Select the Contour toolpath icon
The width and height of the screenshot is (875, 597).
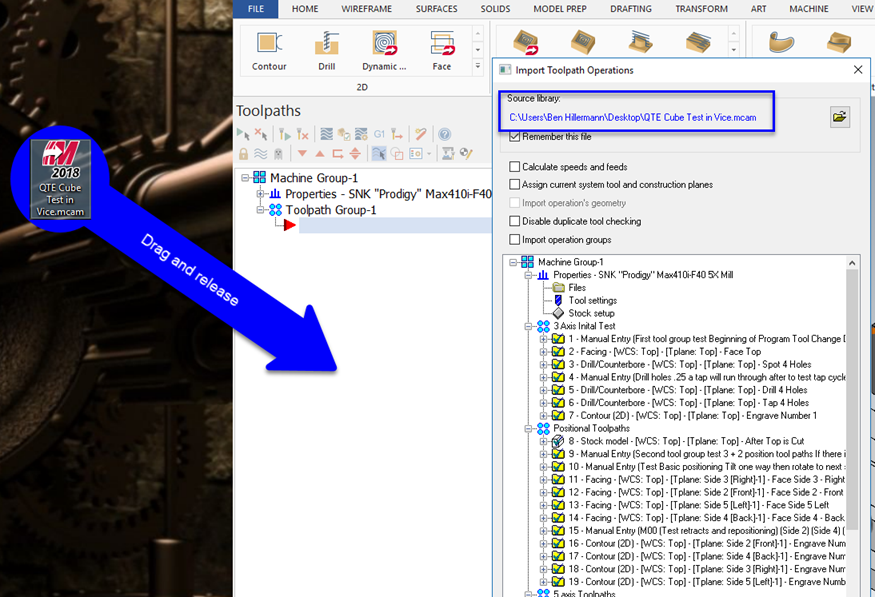(x=269, y=51)
